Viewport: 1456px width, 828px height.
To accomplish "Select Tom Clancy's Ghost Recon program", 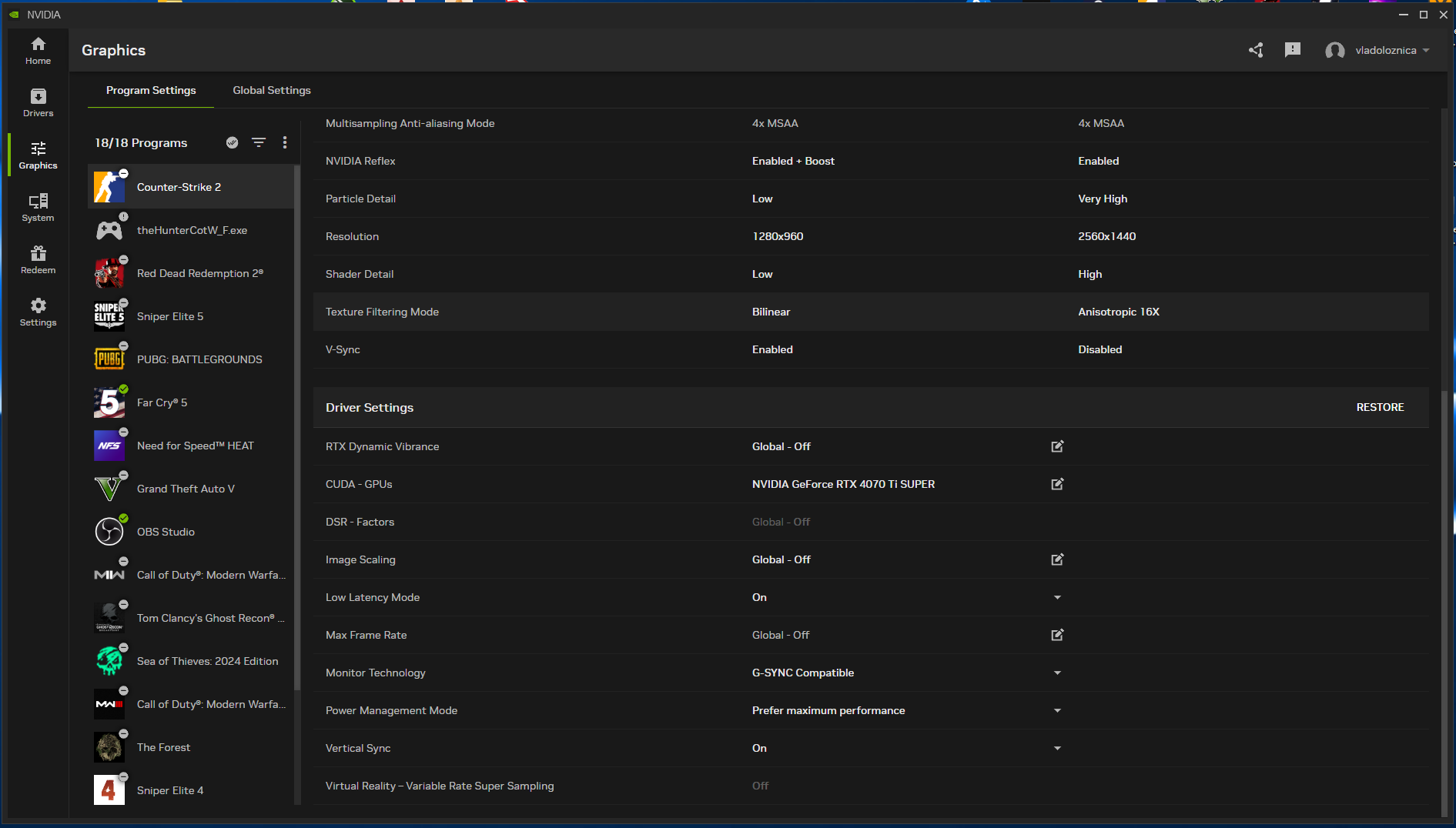I will (x=191, y=618).
